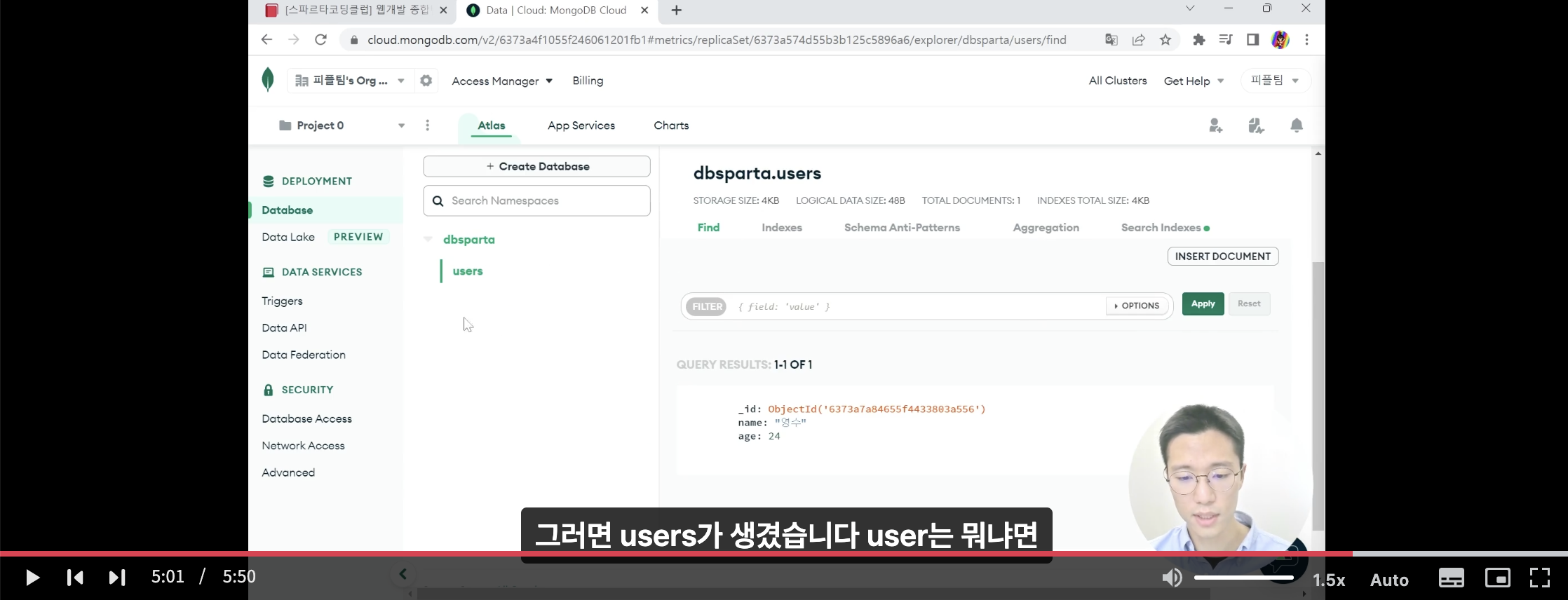Click INSERT DOCUMENT button
The width and height of the screenshot is (1568, 600).
click(1222, 256)
